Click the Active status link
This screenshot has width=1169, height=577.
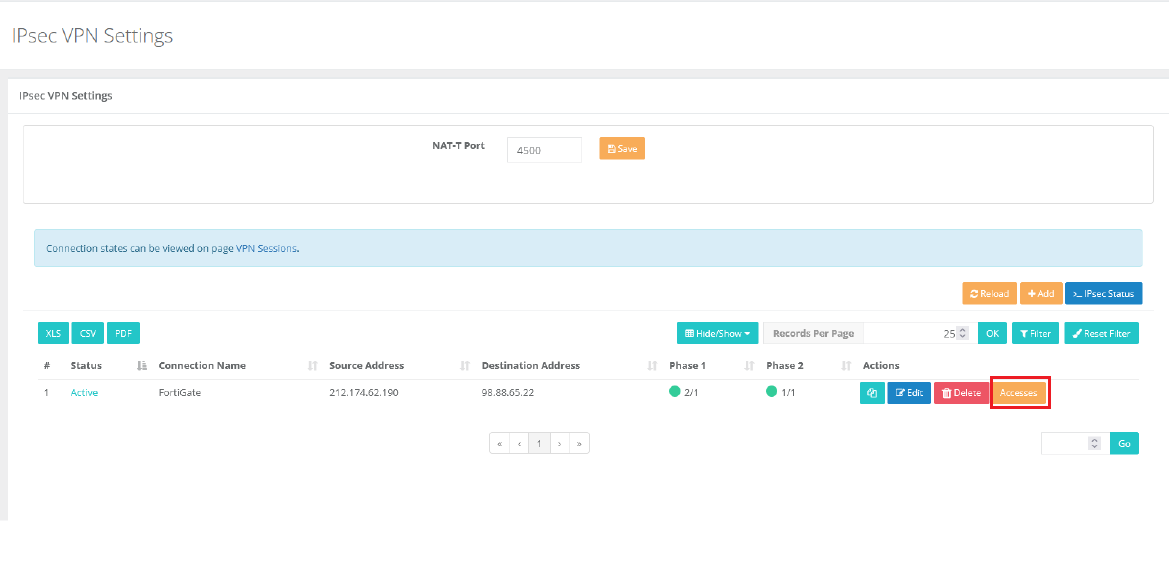pyautogui.click(x=84, y=393)
